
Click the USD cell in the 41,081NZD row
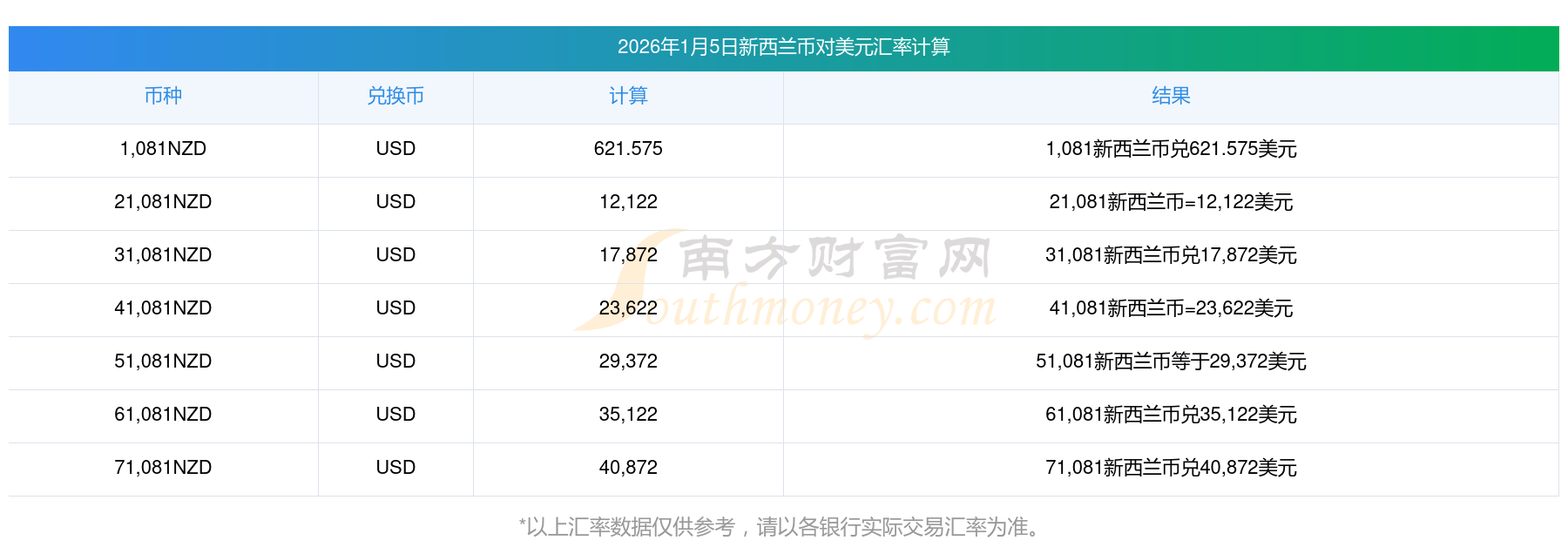point(395,308)
